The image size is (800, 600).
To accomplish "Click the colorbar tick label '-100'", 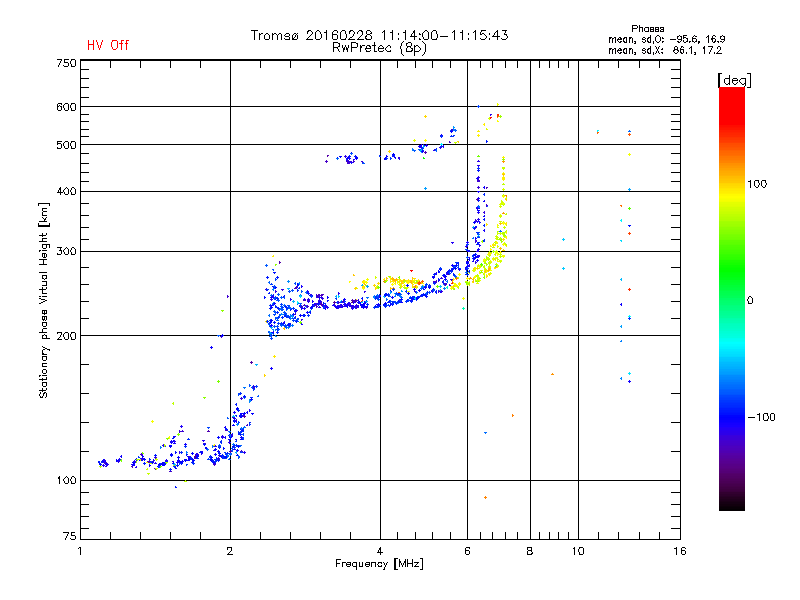I will point(762,417).
